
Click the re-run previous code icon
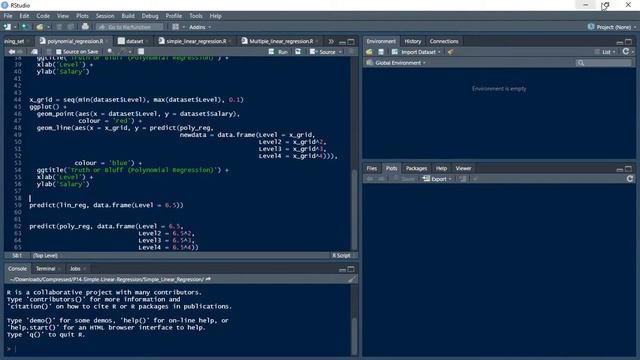298,52
